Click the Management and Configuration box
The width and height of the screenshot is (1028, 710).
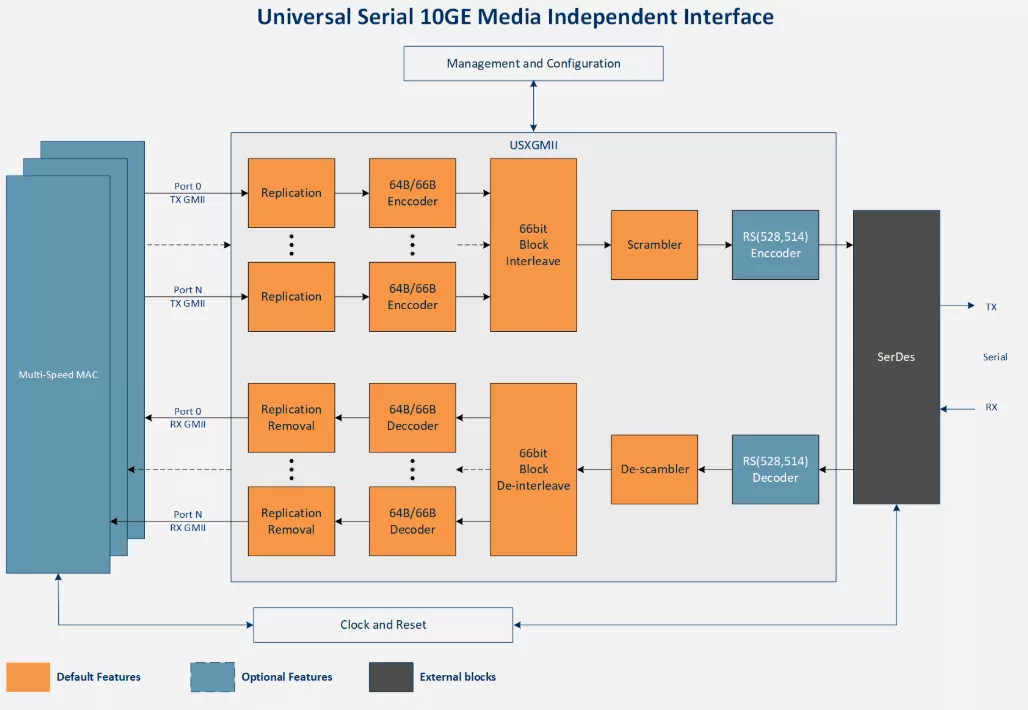point(533,64)
